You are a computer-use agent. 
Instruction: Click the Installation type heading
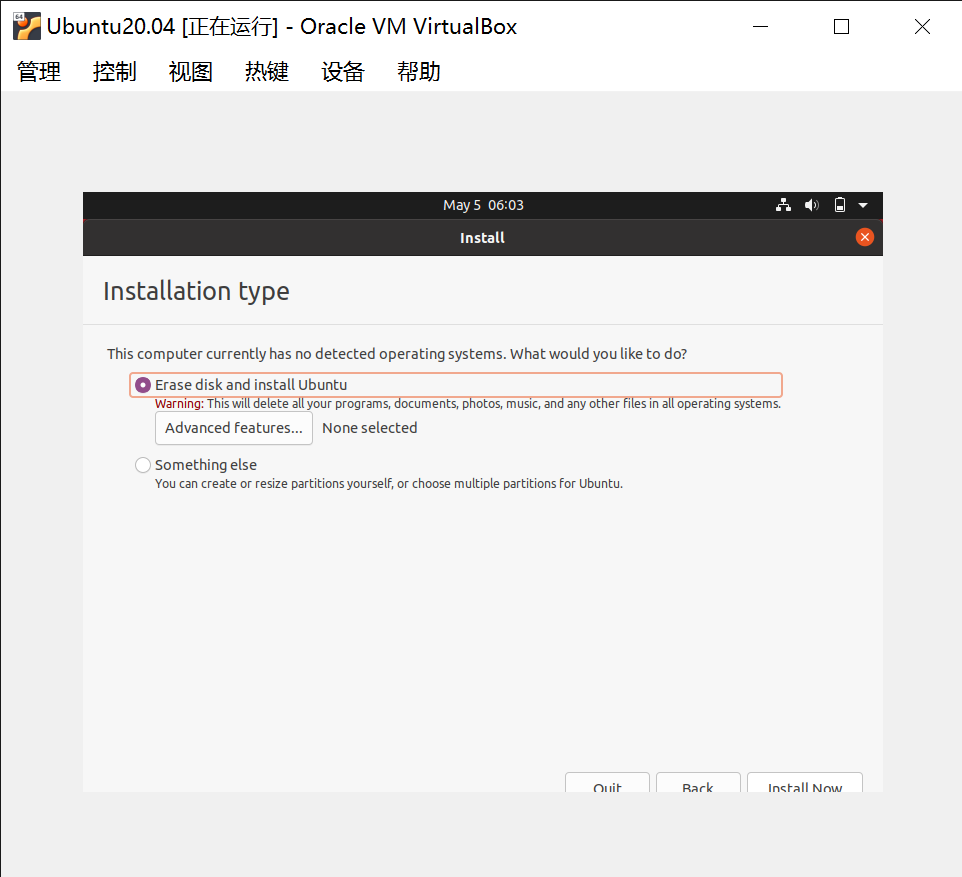coord(196,291)
